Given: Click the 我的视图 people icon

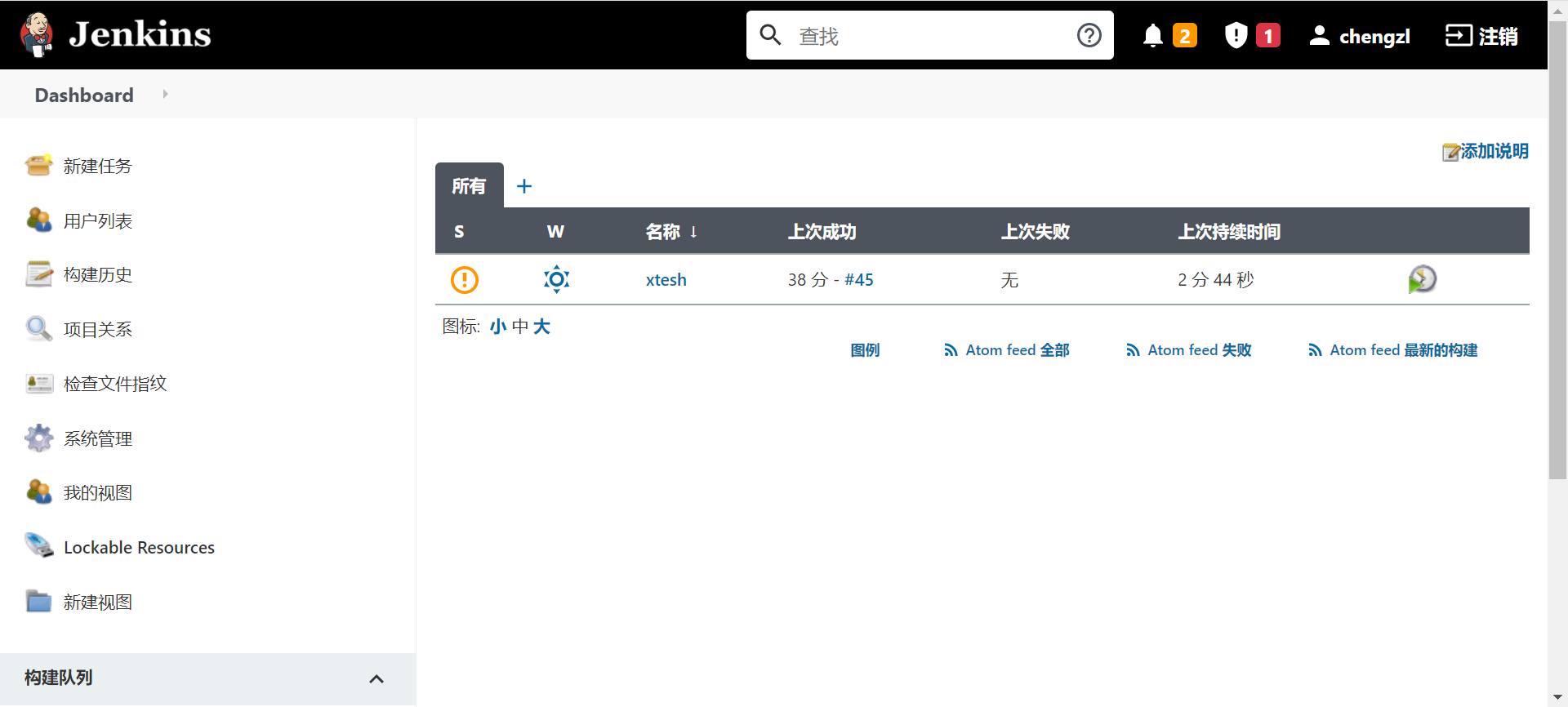Looking at the screenshot, I should 39,492.
